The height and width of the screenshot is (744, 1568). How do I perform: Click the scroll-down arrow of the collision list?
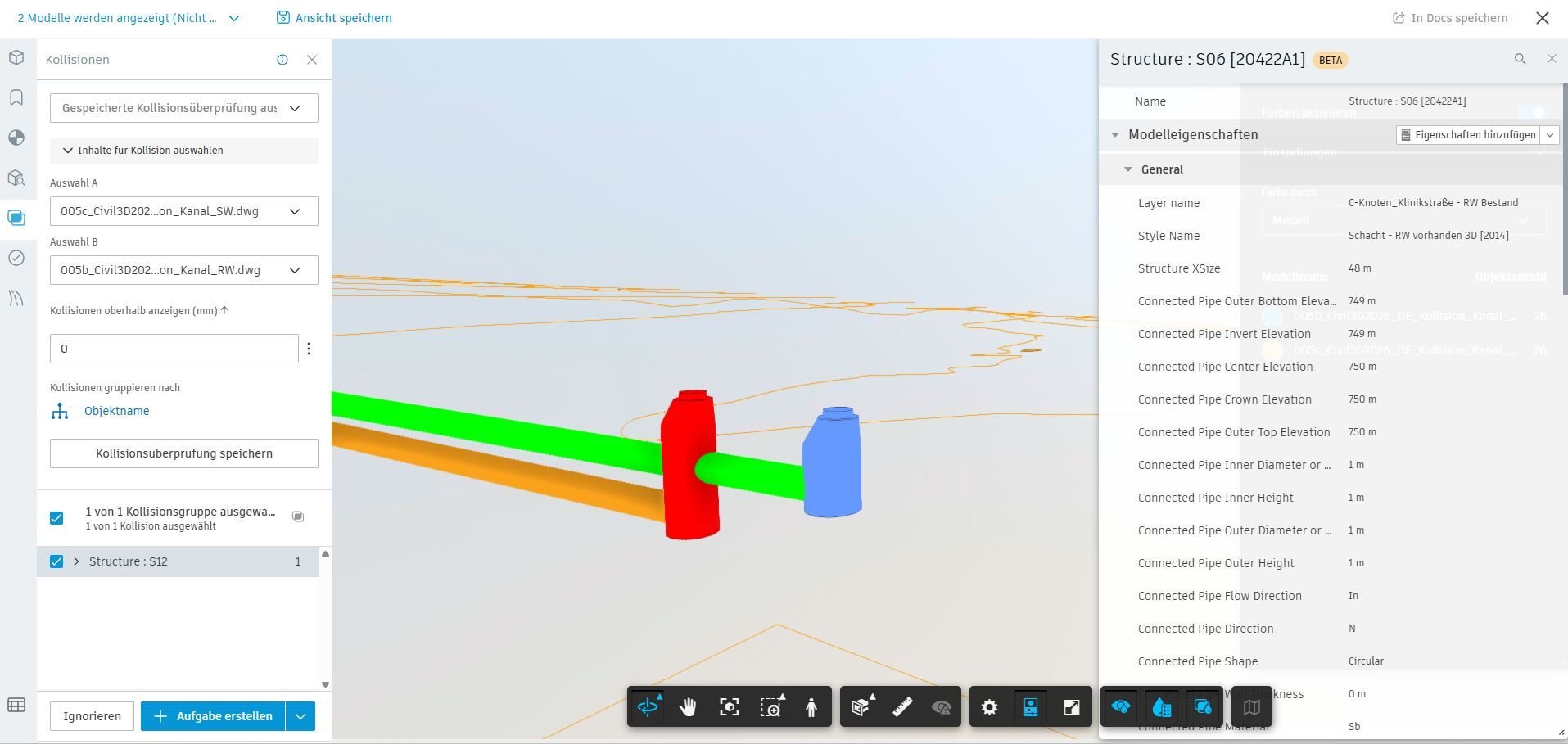point(325,684)
